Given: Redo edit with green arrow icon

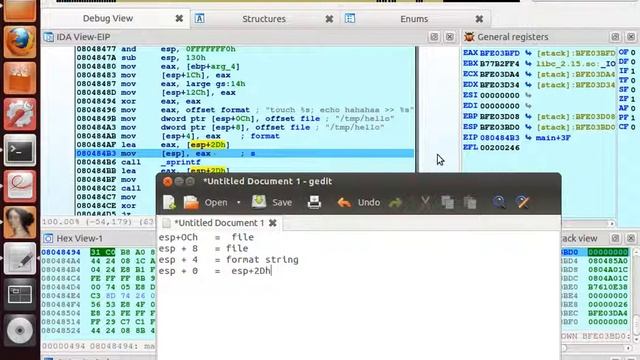Looking at the screenshot, I should 396,202.
